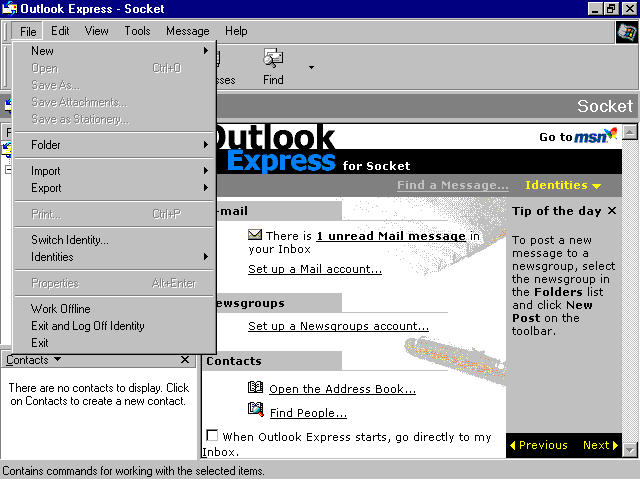The width and height of the screenshot is (640, 480).
Task: Open the Find button dropdown arrow
Action: point(311,67)
